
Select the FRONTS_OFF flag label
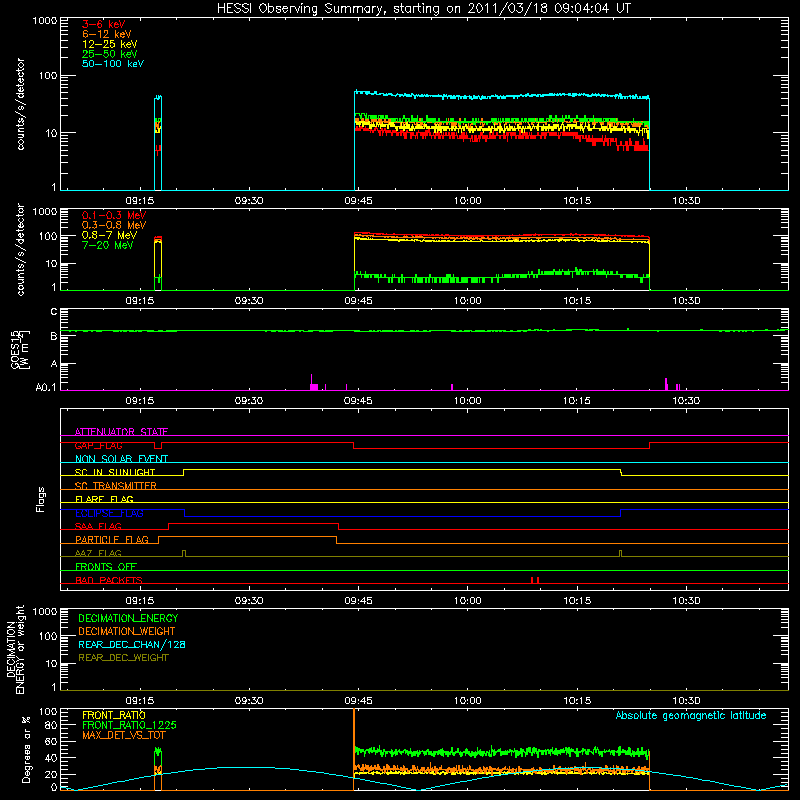pos(106,566)
